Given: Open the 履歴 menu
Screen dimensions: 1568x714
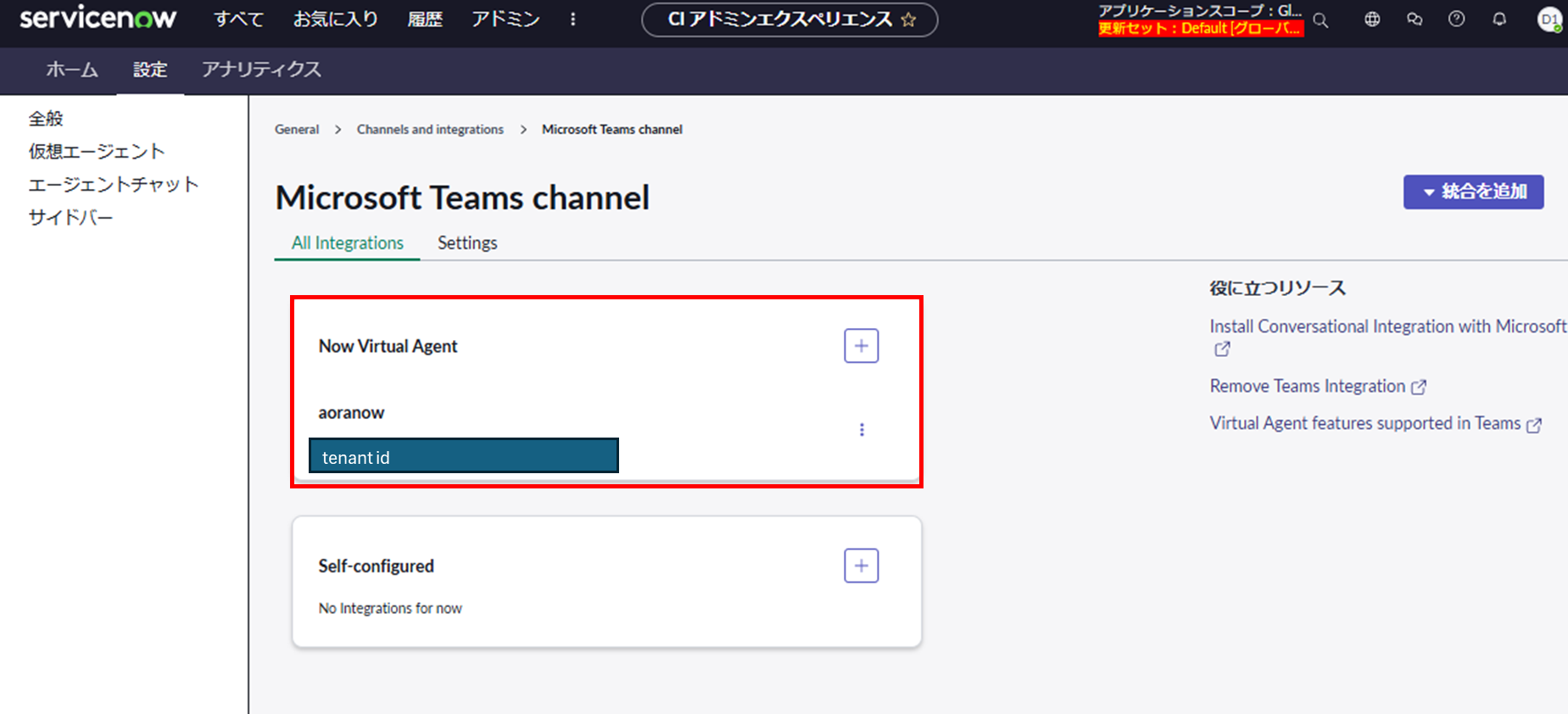Looking at the screenshot, I should pos(425,19).
